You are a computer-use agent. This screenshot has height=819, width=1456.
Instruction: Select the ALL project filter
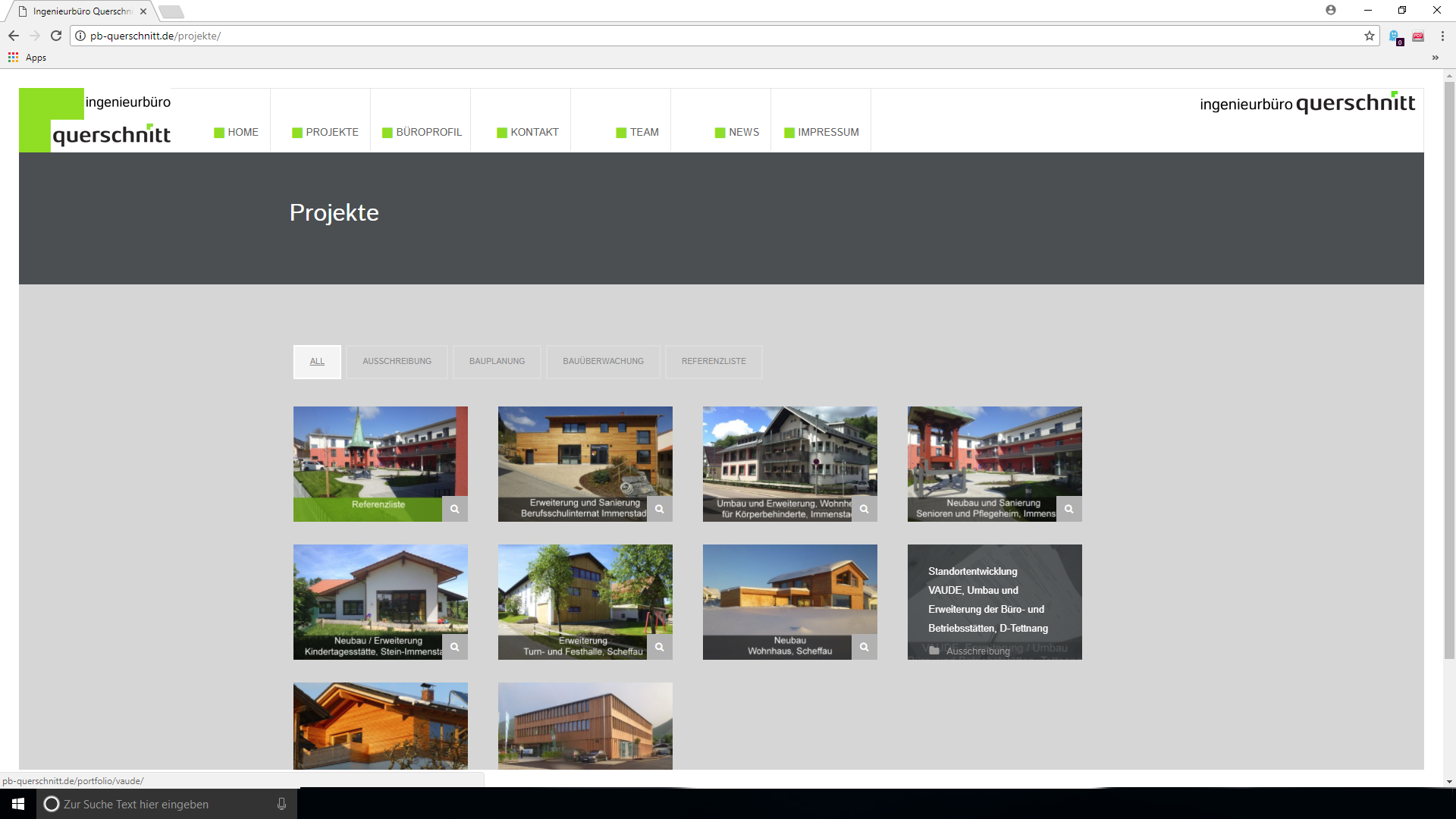coord(317,362)
